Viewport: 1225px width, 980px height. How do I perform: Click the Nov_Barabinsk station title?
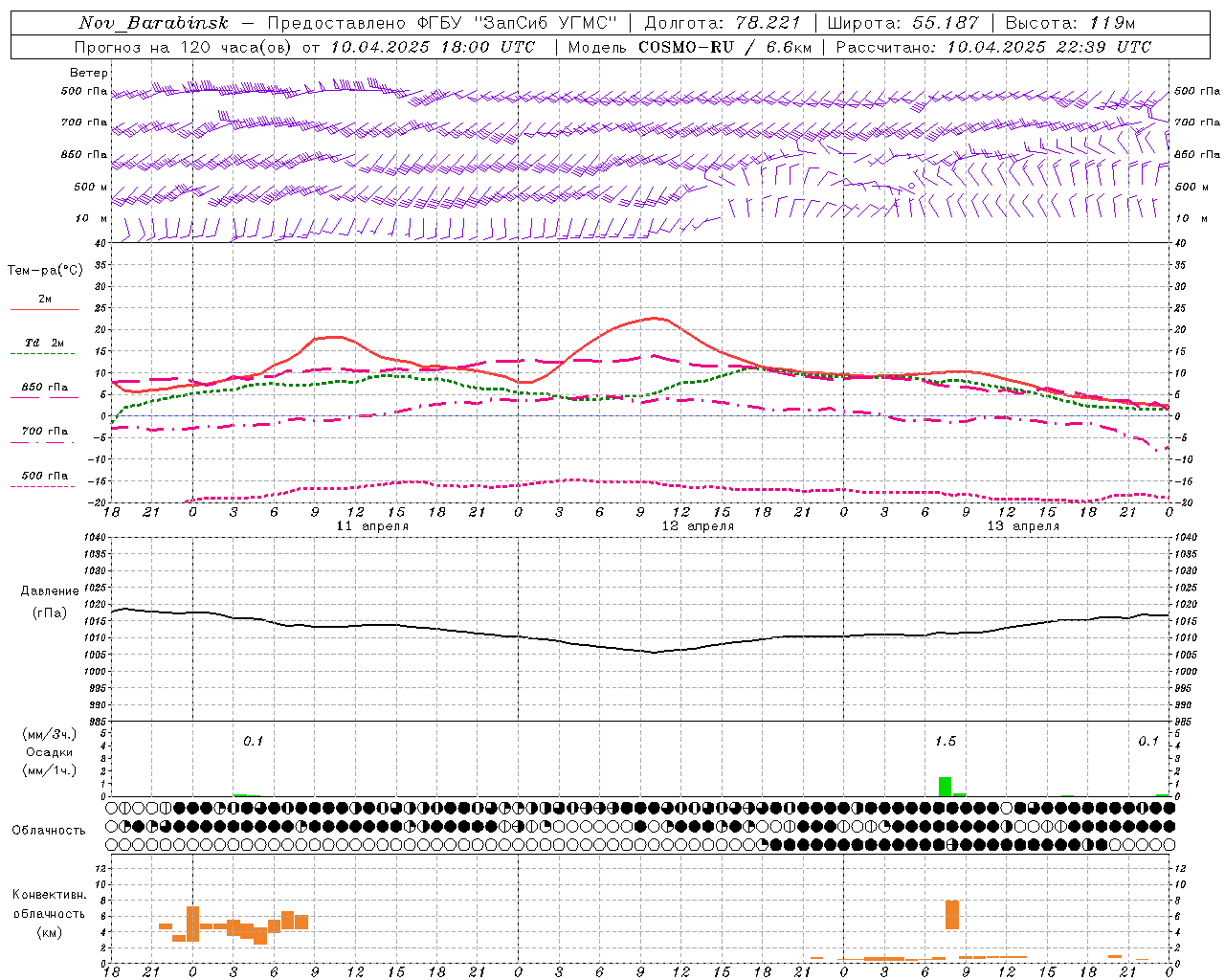click(153, 23)
